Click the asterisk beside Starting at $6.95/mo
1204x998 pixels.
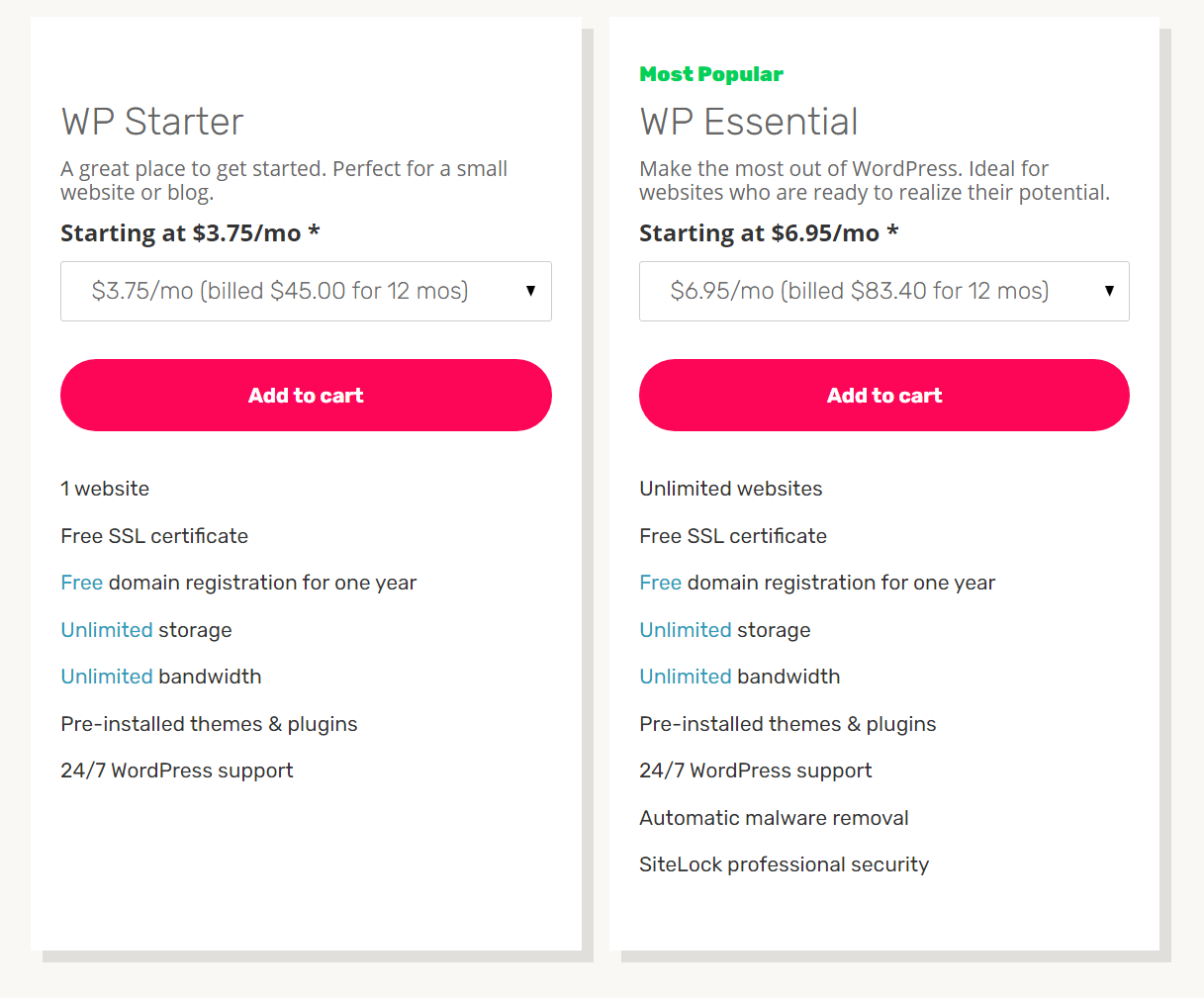click(893, 232)
